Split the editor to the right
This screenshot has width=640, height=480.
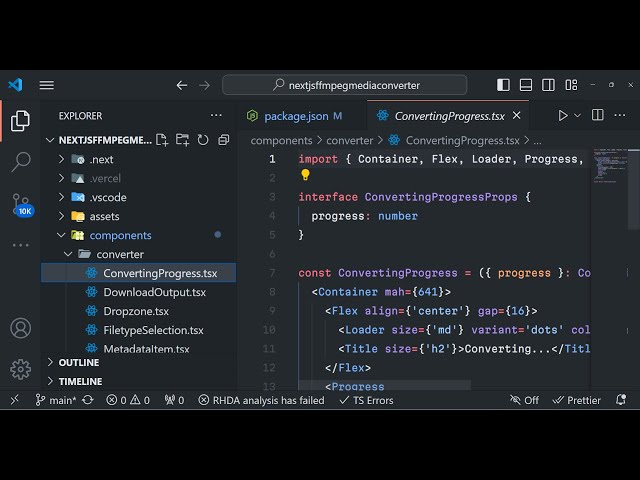597,116
